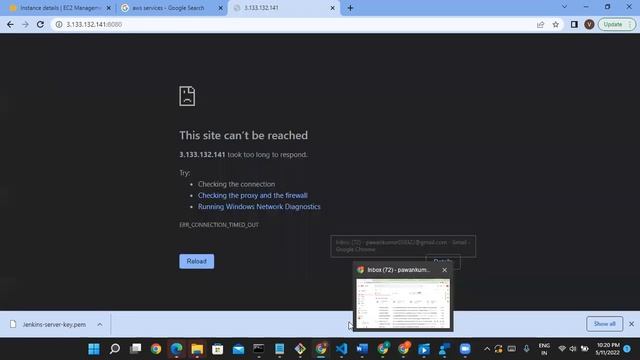Screen dimensions: 640x360
Task: Click the ERR_CONNECTION_TIMED_OUT error code text
Action: tap(219, 225)
